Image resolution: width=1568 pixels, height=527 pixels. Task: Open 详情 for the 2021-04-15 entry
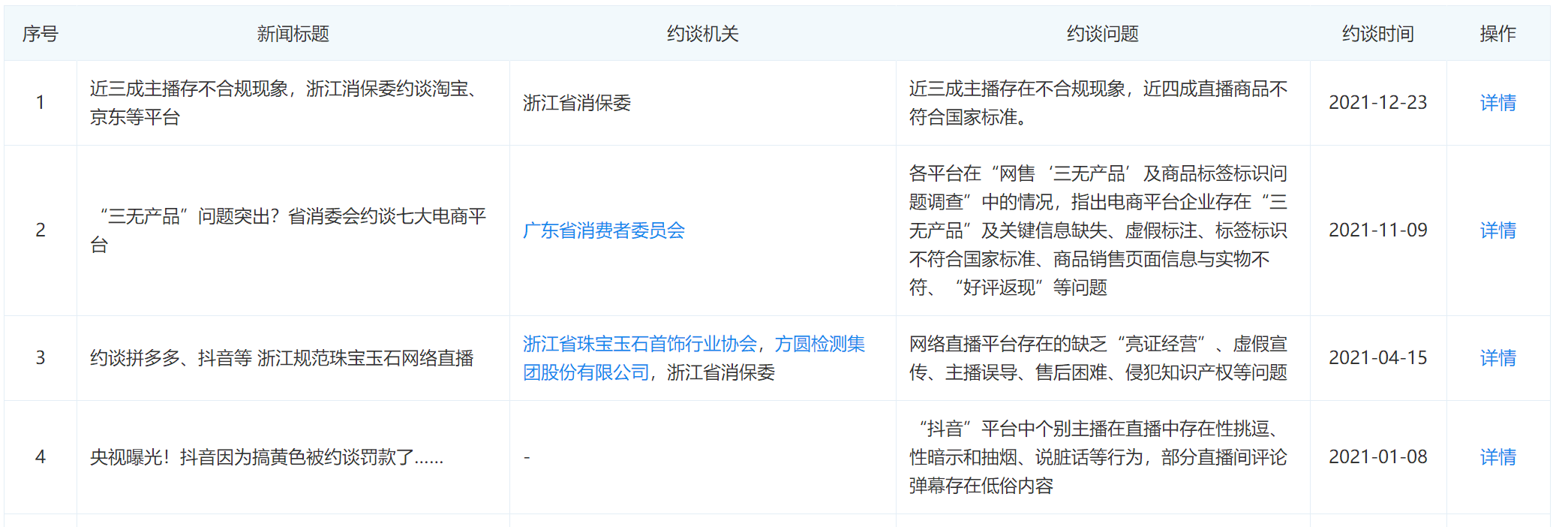tap(1497, 358)
